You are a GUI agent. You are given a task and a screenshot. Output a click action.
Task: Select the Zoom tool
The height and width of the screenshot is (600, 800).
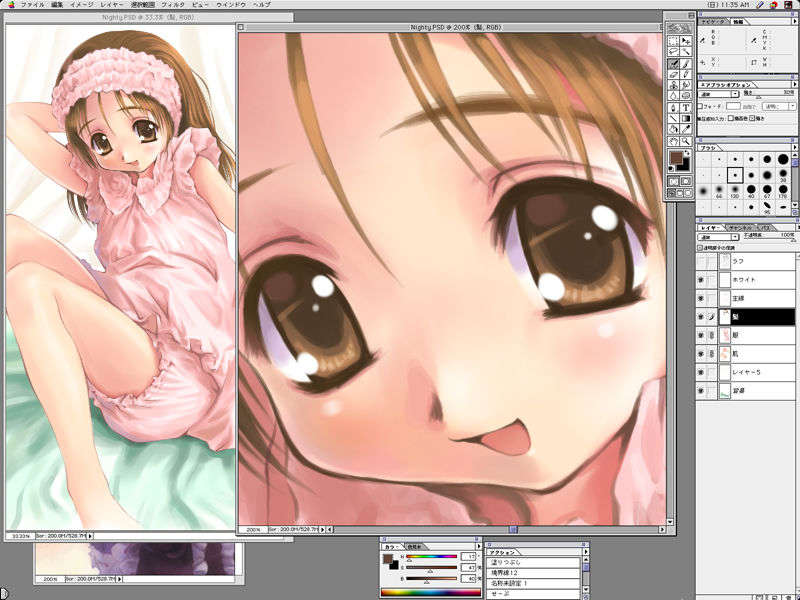(686, 141)
